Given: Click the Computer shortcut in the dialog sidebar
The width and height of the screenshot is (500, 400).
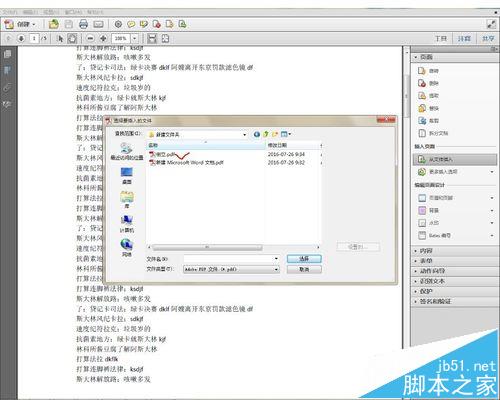Looking at the screenshot, I should click(127, 224).
